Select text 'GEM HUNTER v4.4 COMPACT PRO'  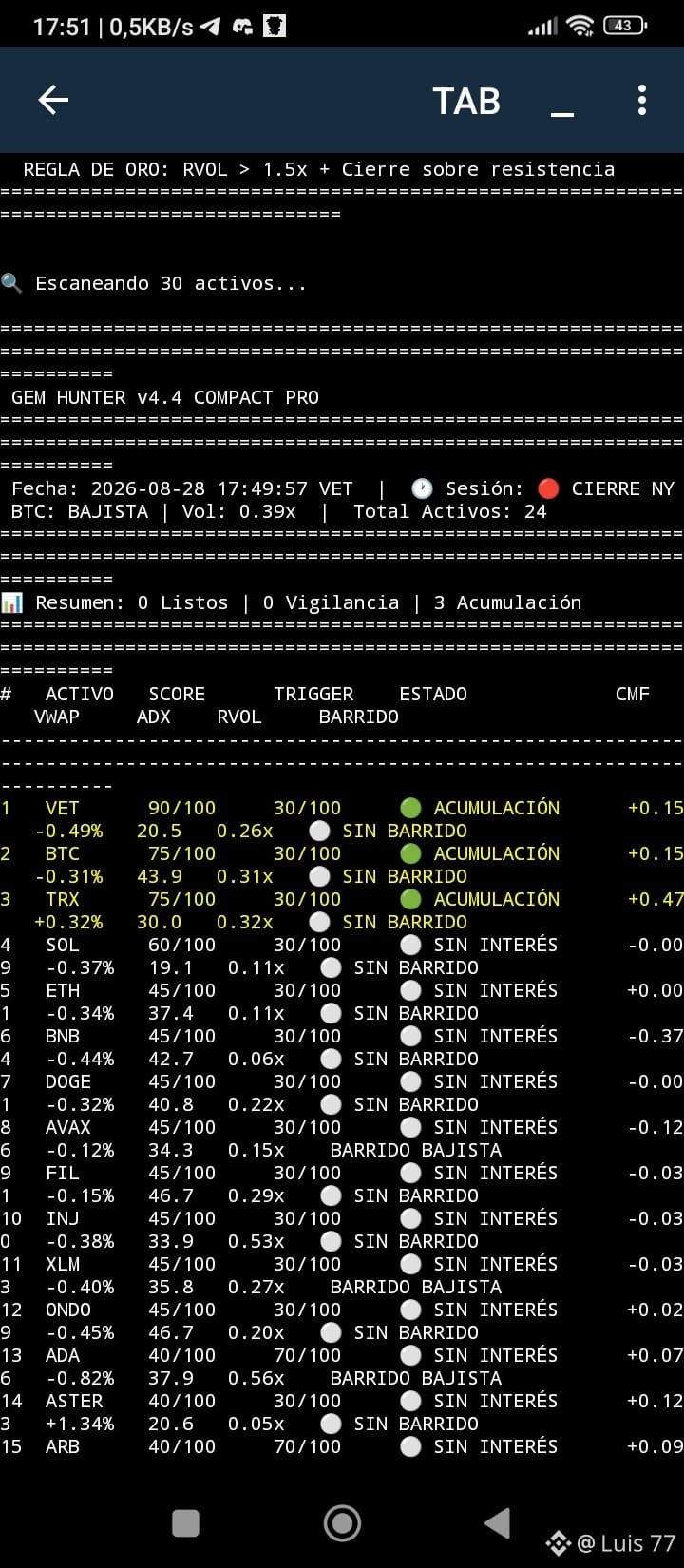coord(165,397)
